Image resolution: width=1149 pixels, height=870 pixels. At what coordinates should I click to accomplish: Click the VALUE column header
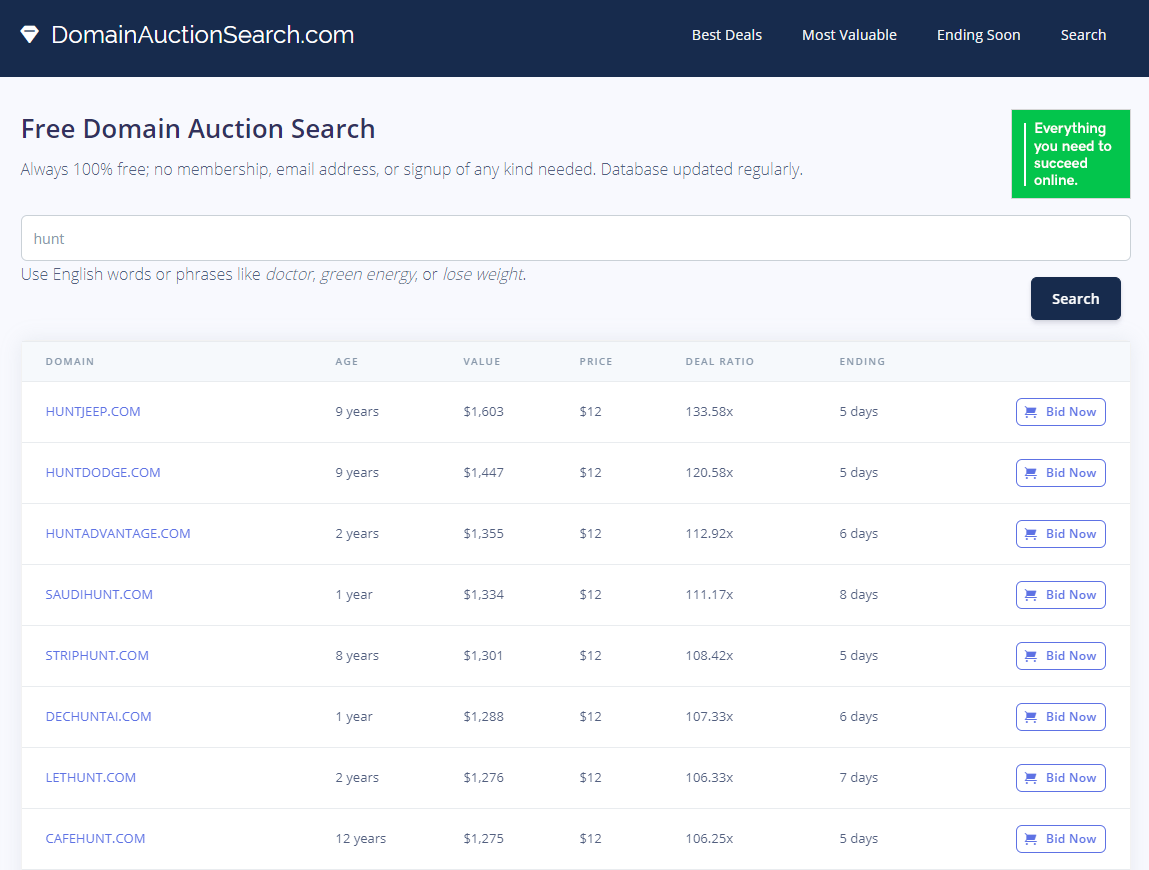481,361
